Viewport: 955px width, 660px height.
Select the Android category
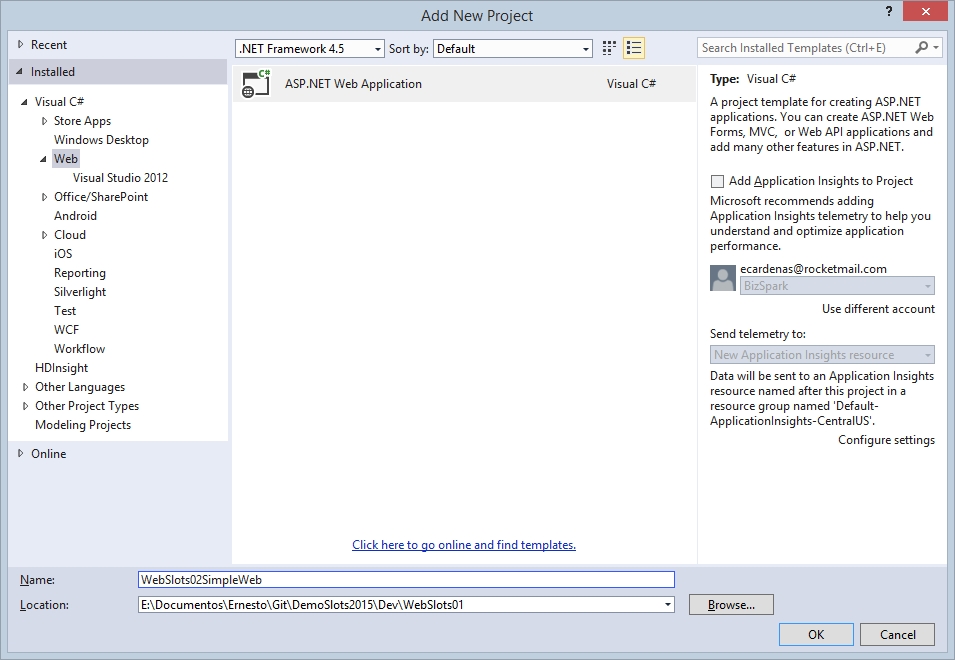(76, 216)
